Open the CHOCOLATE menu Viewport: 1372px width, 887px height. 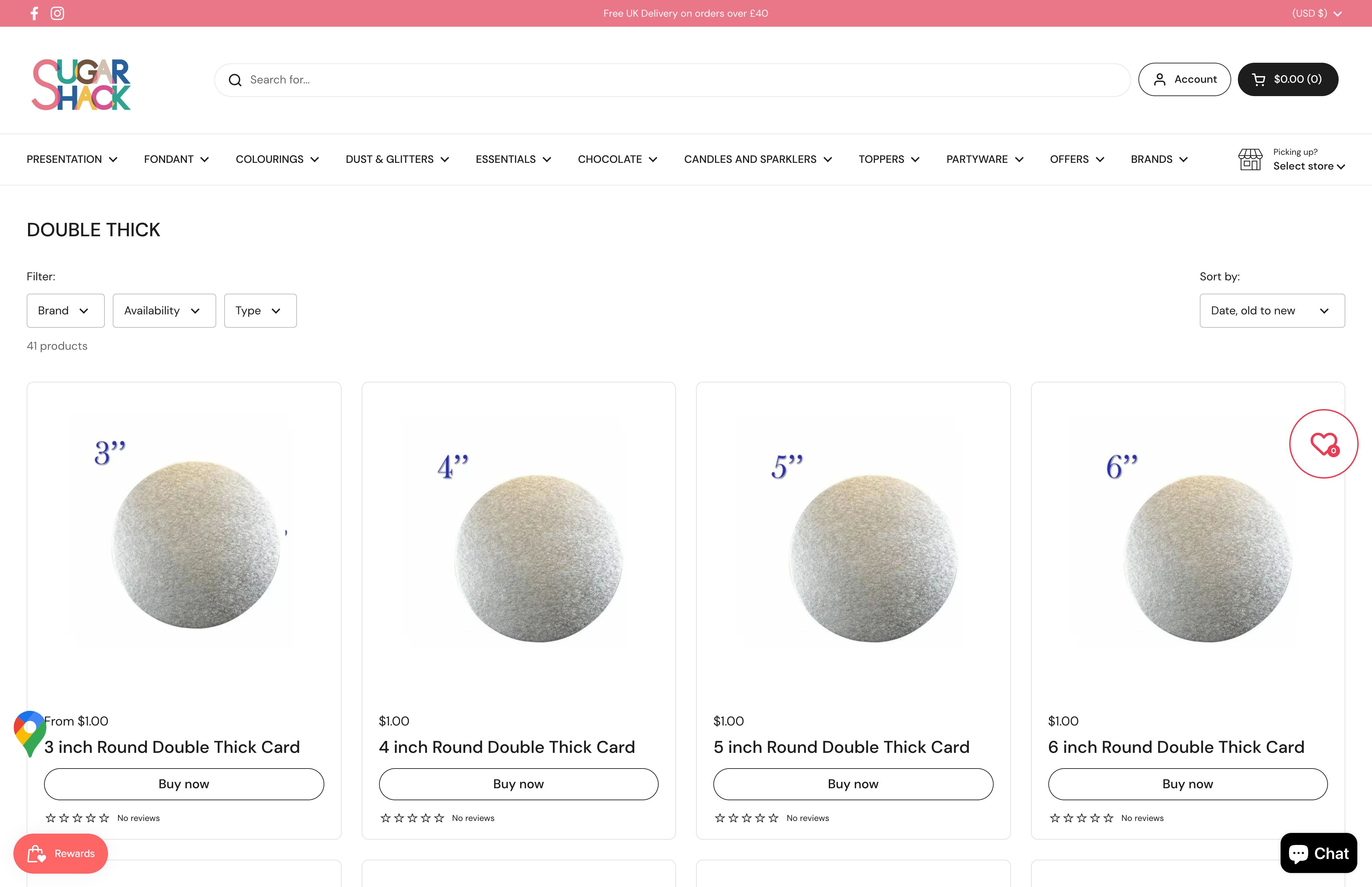(x=617, y=160)
